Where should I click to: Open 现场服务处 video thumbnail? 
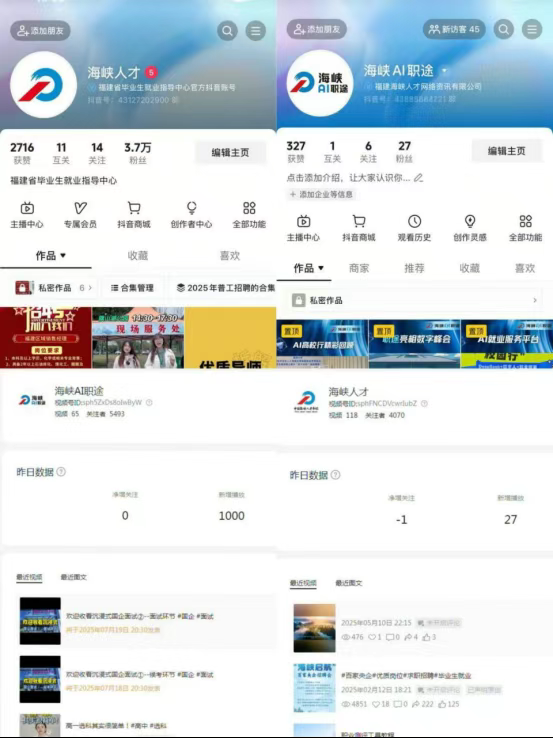coord(138,337)
